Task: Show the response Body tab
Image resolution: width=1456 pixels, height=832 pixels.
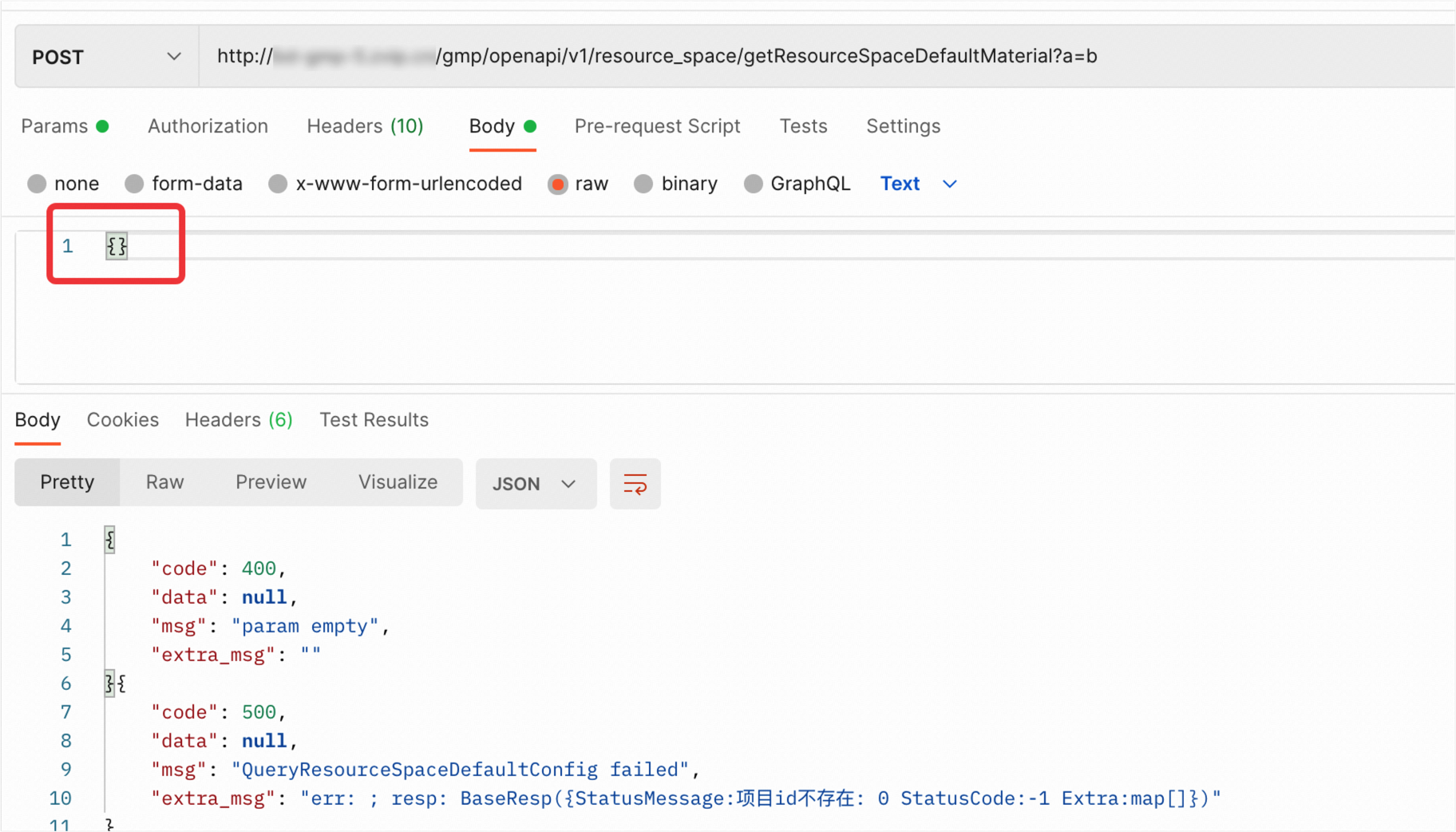Action: (x=38, y=420)
